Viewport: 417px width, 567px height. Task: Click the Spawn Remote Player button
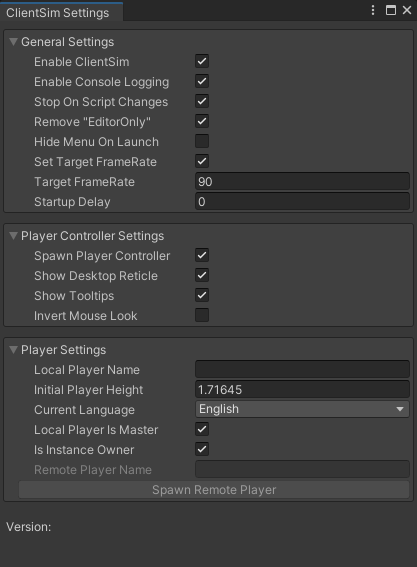coord(214,490)
